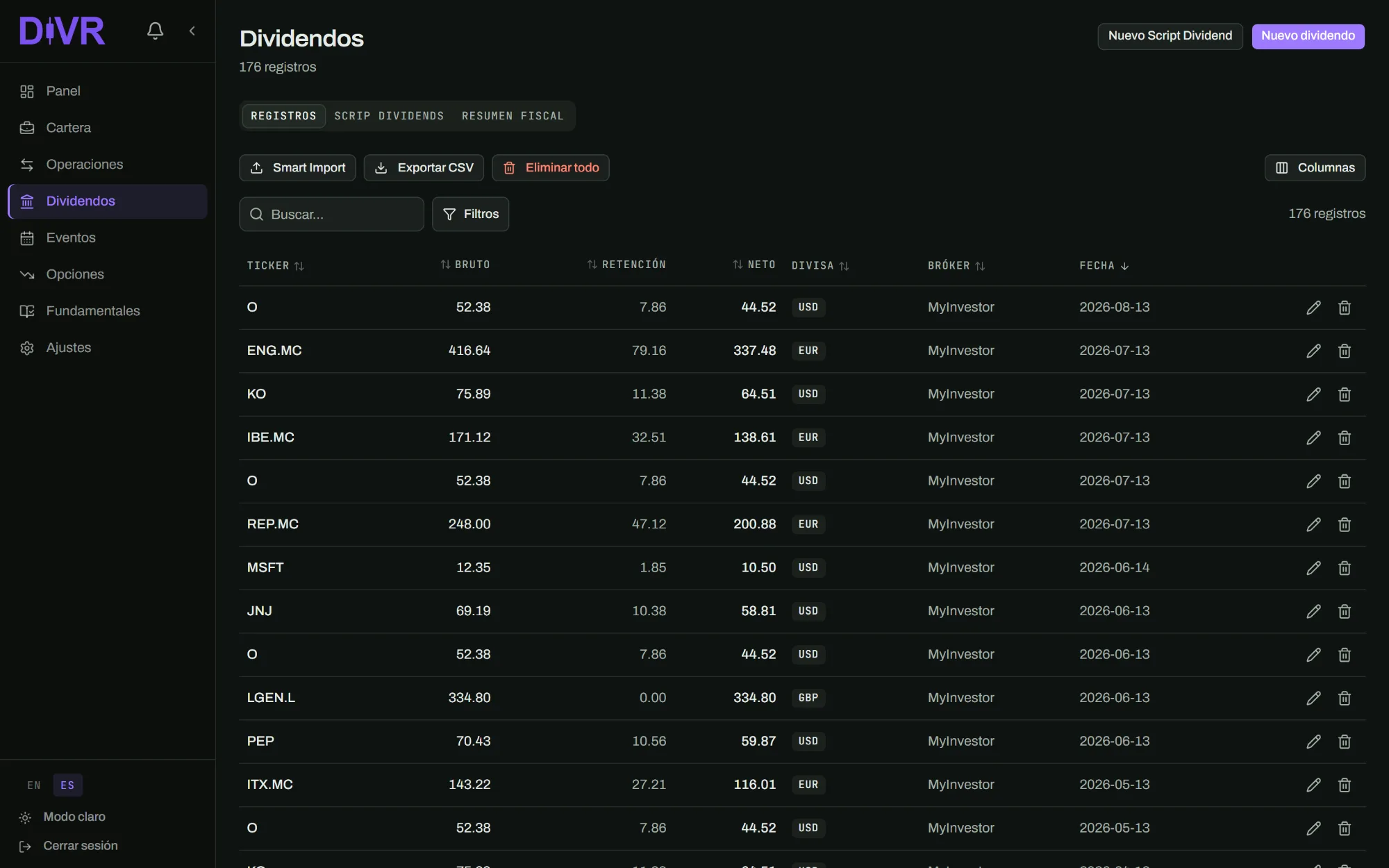Edit the JNJ dividend record
Viewport: 1389px width, 868px height.
tap(1313, 611)
